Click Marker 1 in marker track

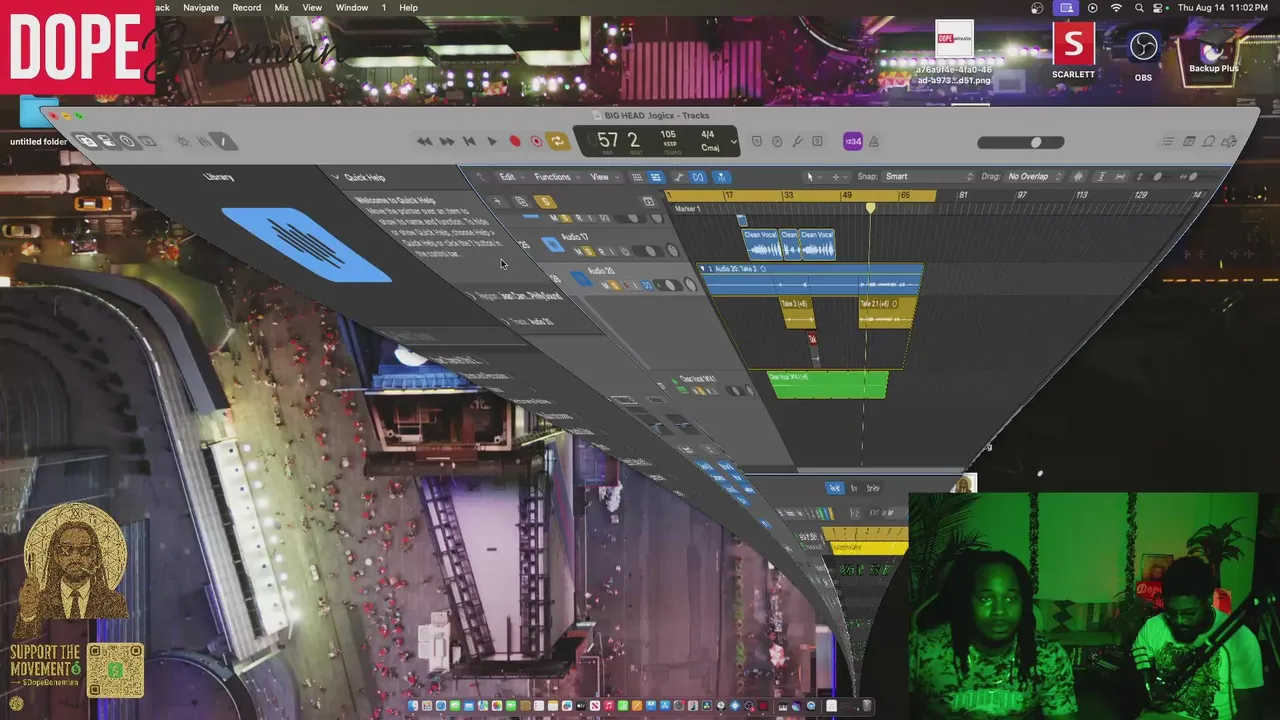click(688, 209)
